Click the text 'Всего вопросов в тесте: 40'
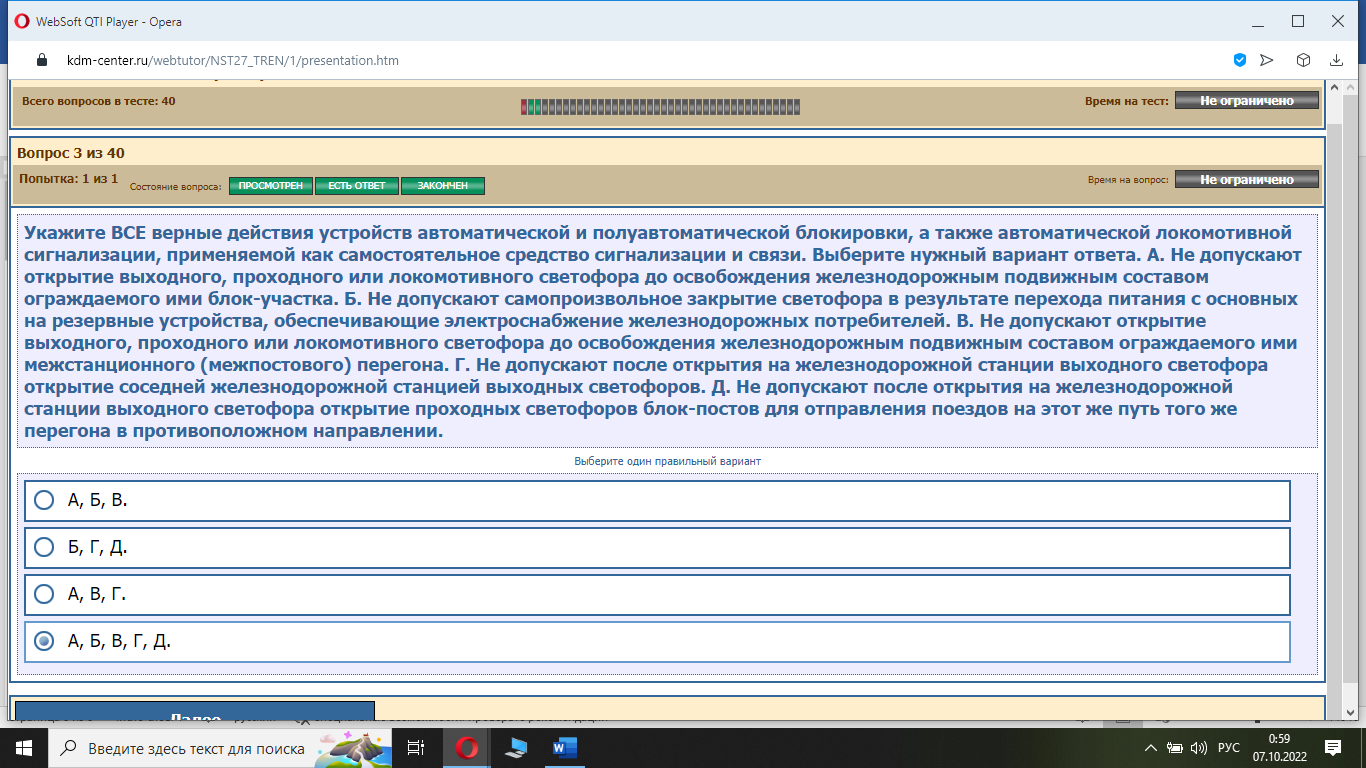This screenshot has height=768, width=1366. (99, 101)
